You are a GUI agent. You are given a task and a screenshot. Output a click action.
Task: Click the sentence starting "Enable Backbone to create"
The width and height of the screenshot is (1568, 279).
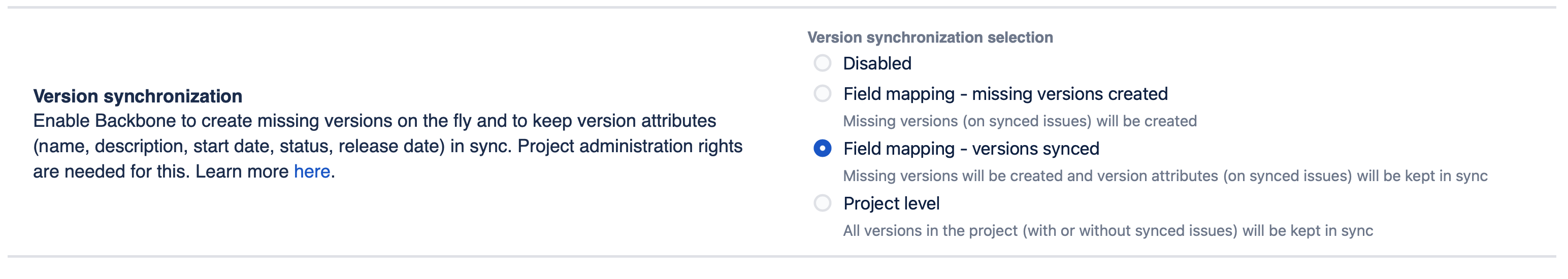[x=374, y=121]
